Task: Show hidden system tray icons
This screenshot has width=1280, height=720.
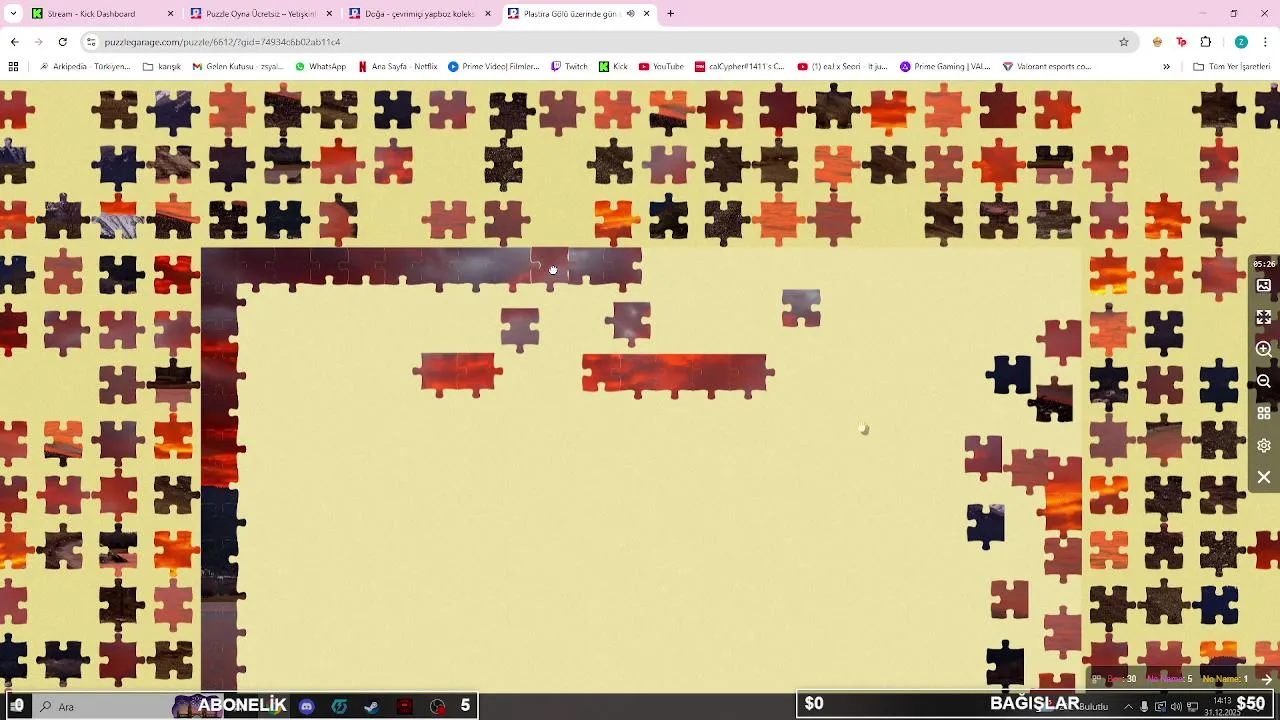Action: [x=1128, y=706]
